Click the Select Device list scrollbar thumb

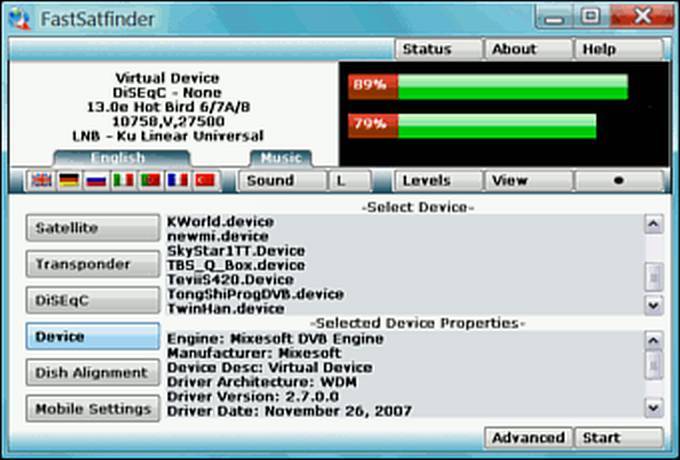(654, 277)
